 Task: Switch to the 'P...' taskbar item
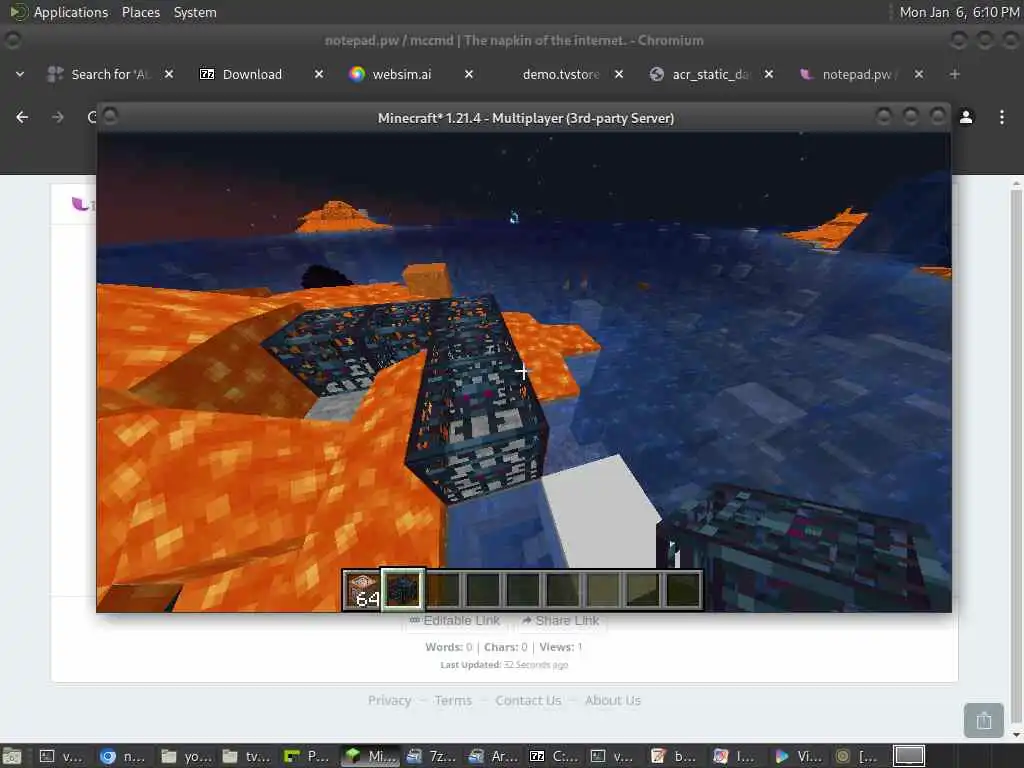307,756
